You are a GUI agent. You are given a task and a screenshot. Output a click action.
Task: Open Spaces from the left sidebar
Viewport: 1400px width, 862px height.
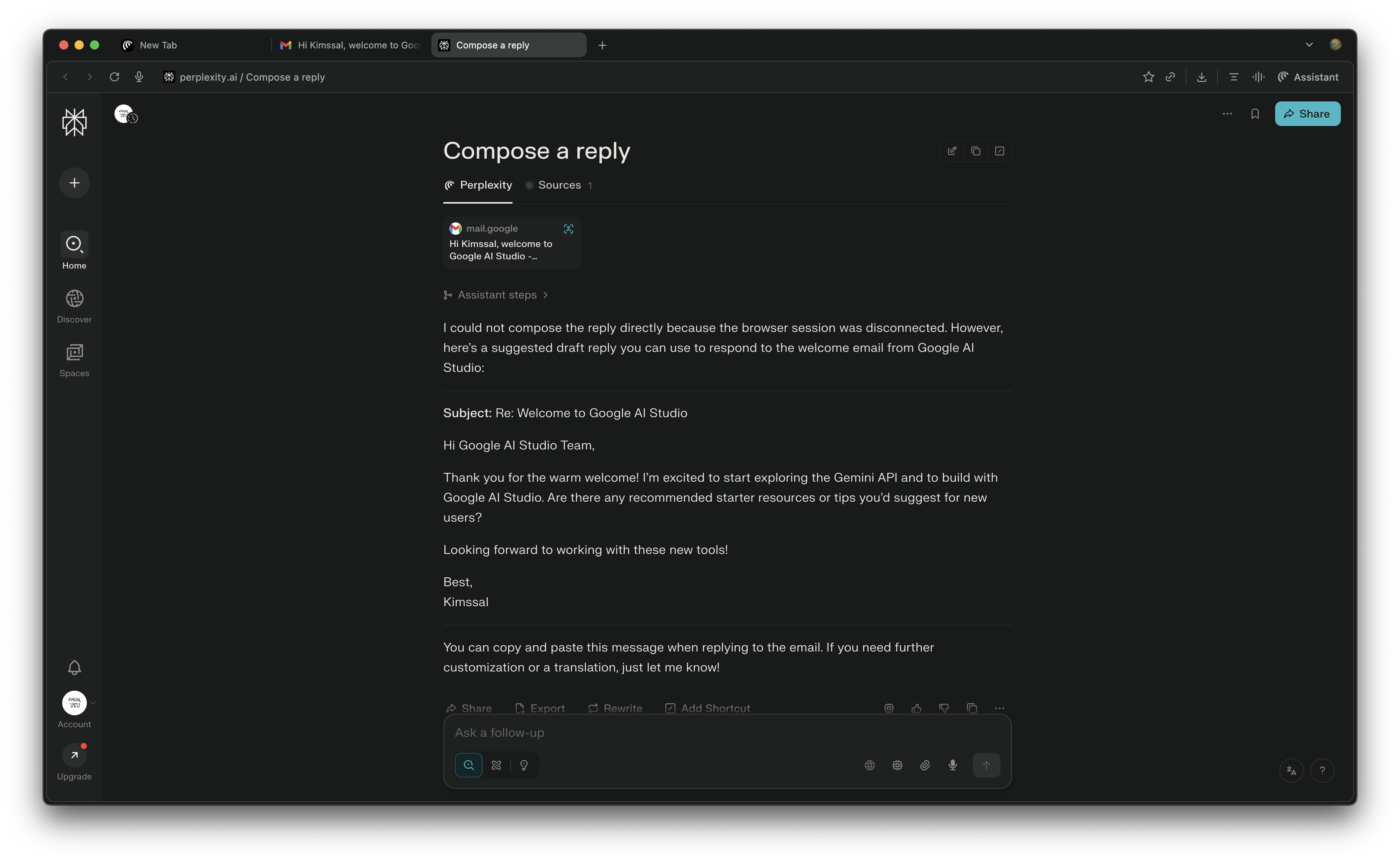click(74, 360)
